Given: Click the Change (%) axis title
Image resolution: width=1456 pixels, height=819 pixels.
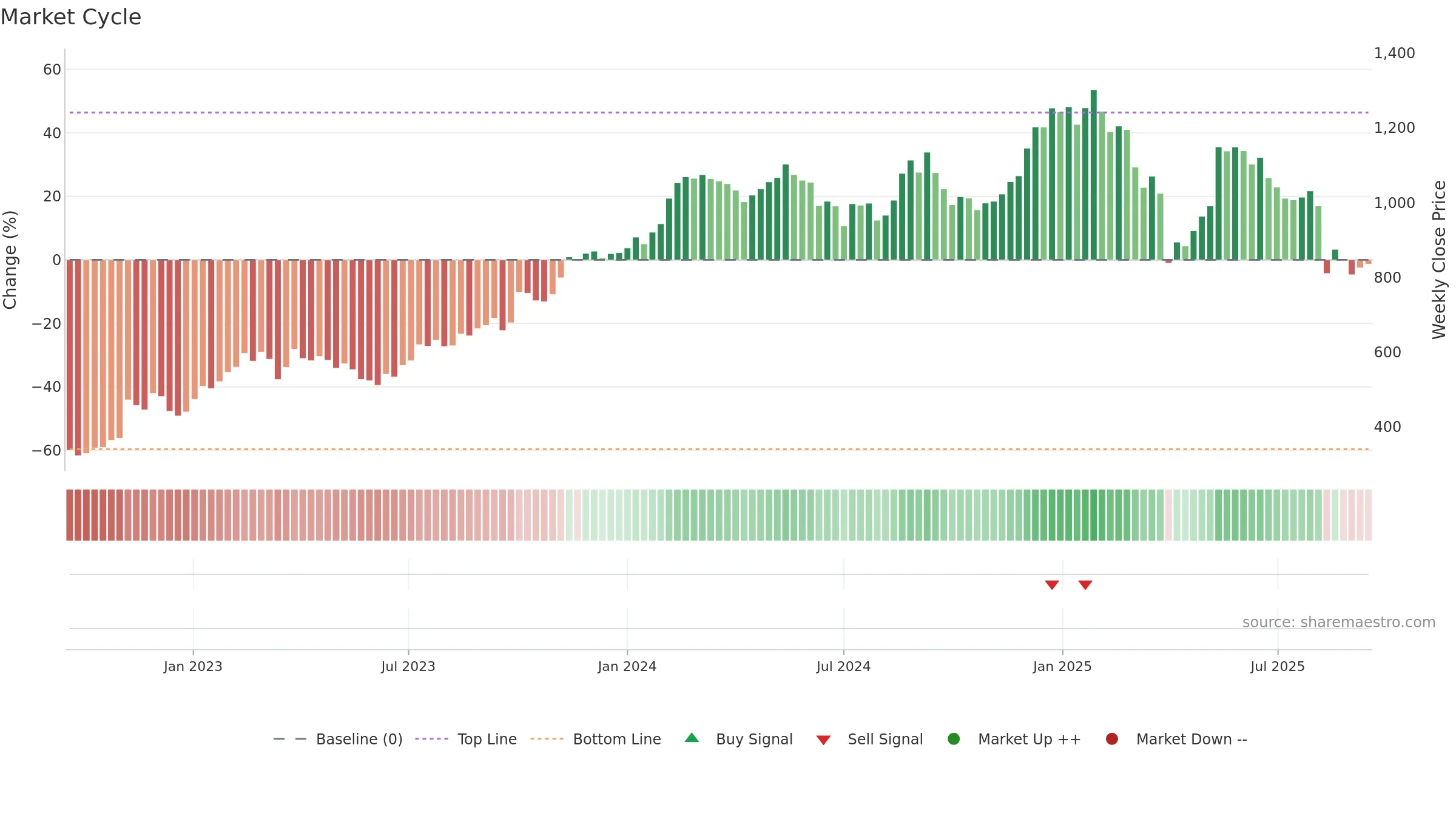Looking at the screenshot, I should coord(10,260).
